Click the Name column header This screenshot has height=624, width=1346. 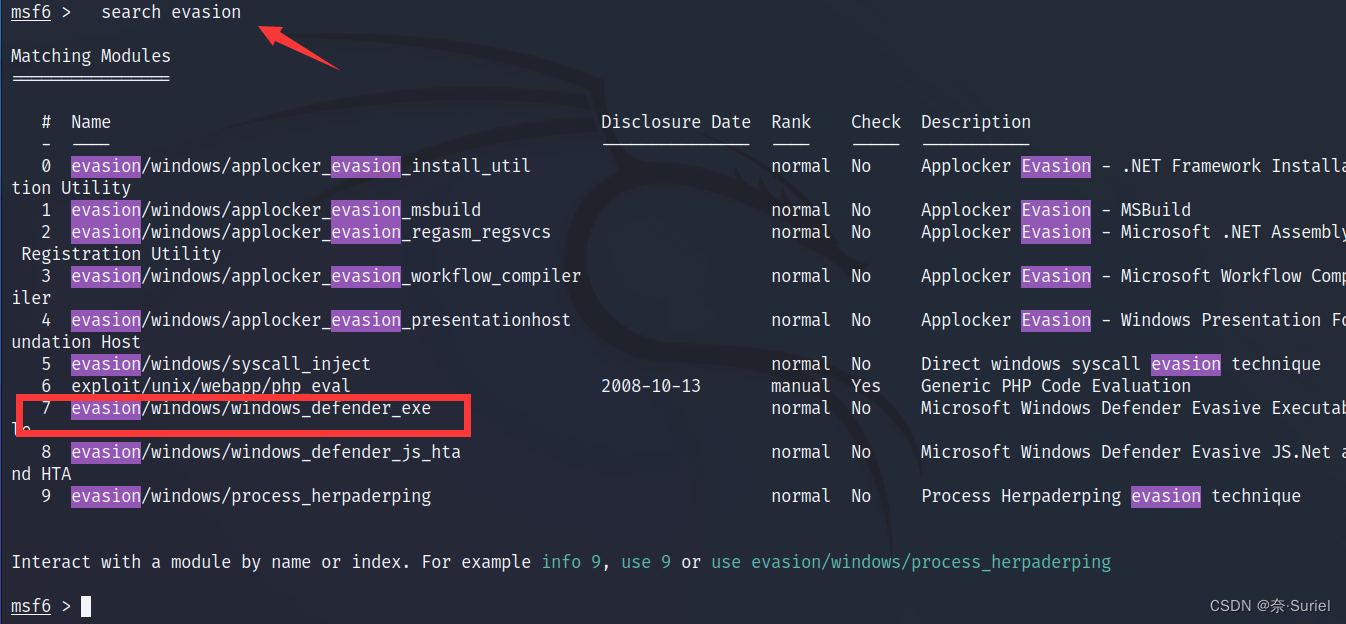pyautogui.click(x=90, y=121)
